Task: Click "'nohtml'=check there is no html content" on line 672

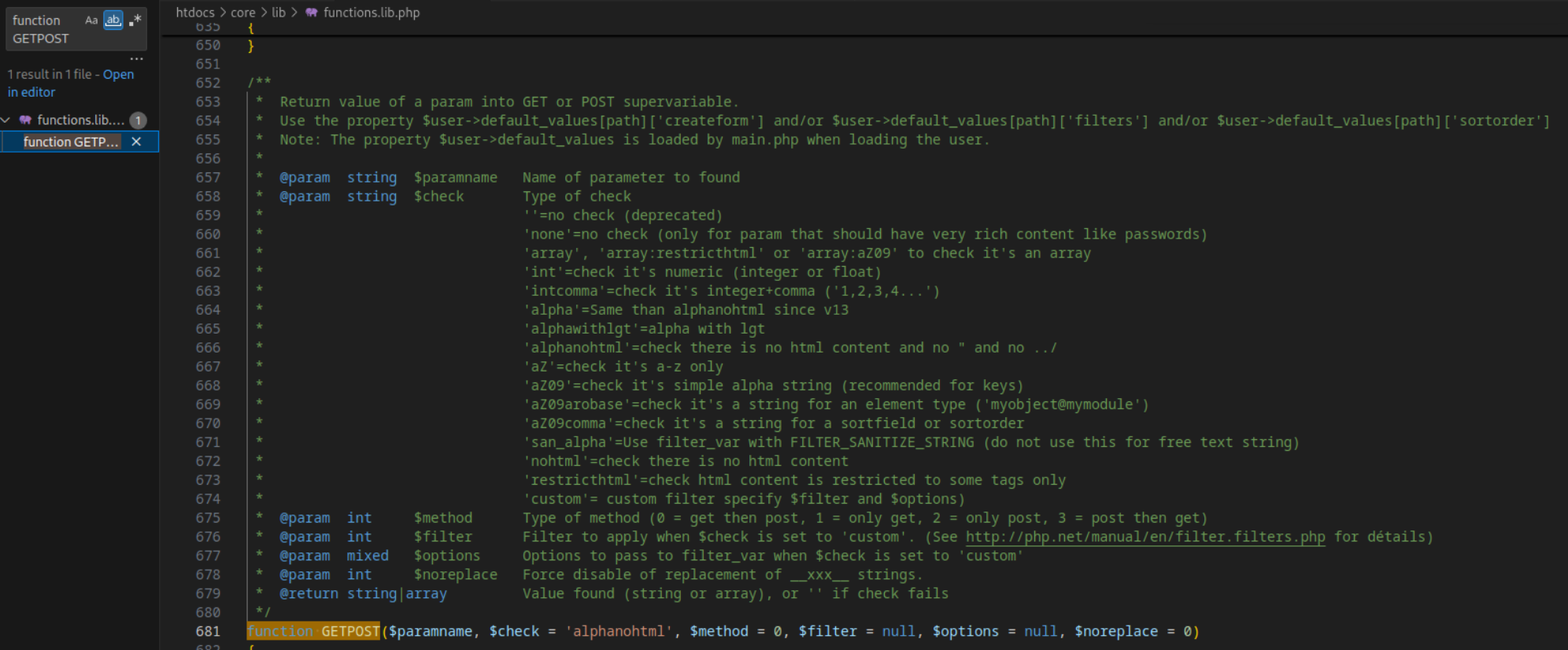Action: click(x=686, y=461)
